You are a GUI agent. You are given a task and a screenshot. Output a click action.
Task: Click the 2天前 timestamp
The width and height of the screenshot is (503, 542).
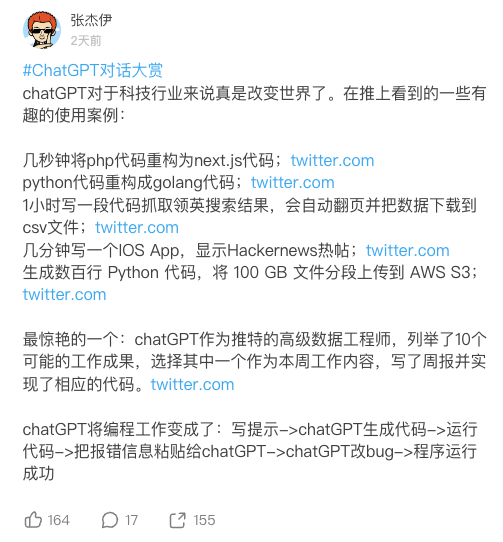pos(86,41)
